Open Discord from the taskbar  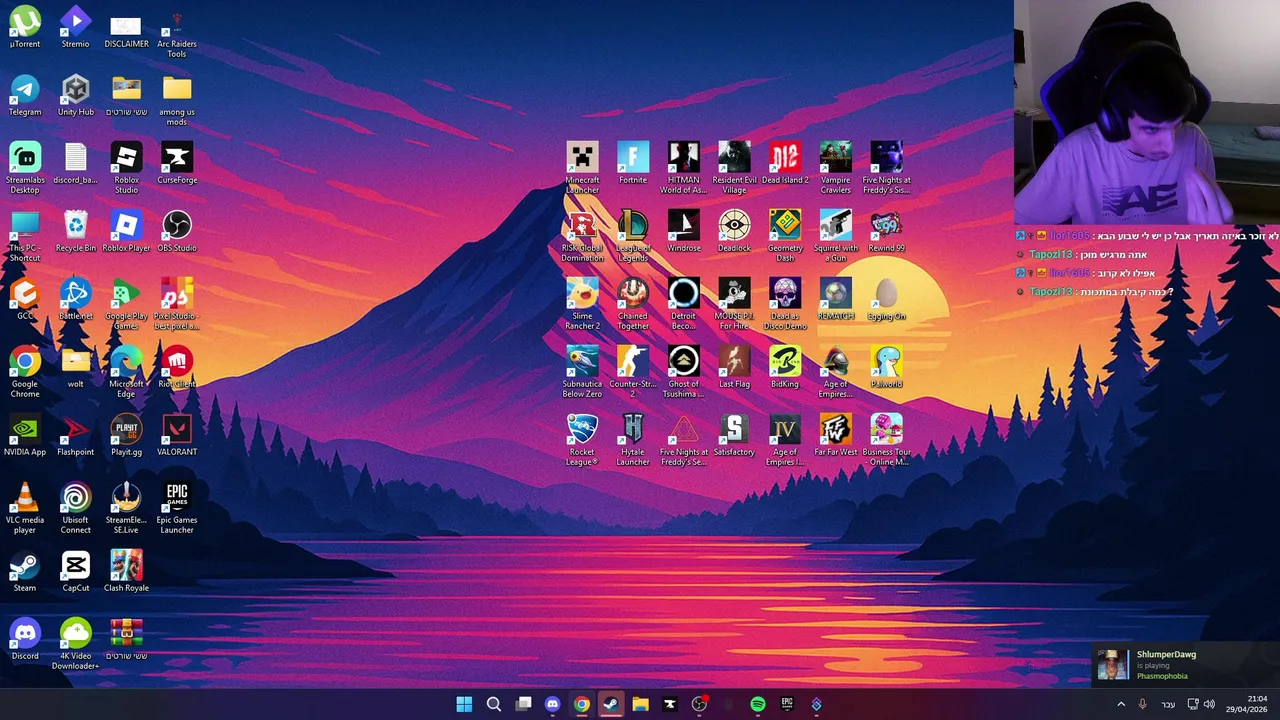552,704
